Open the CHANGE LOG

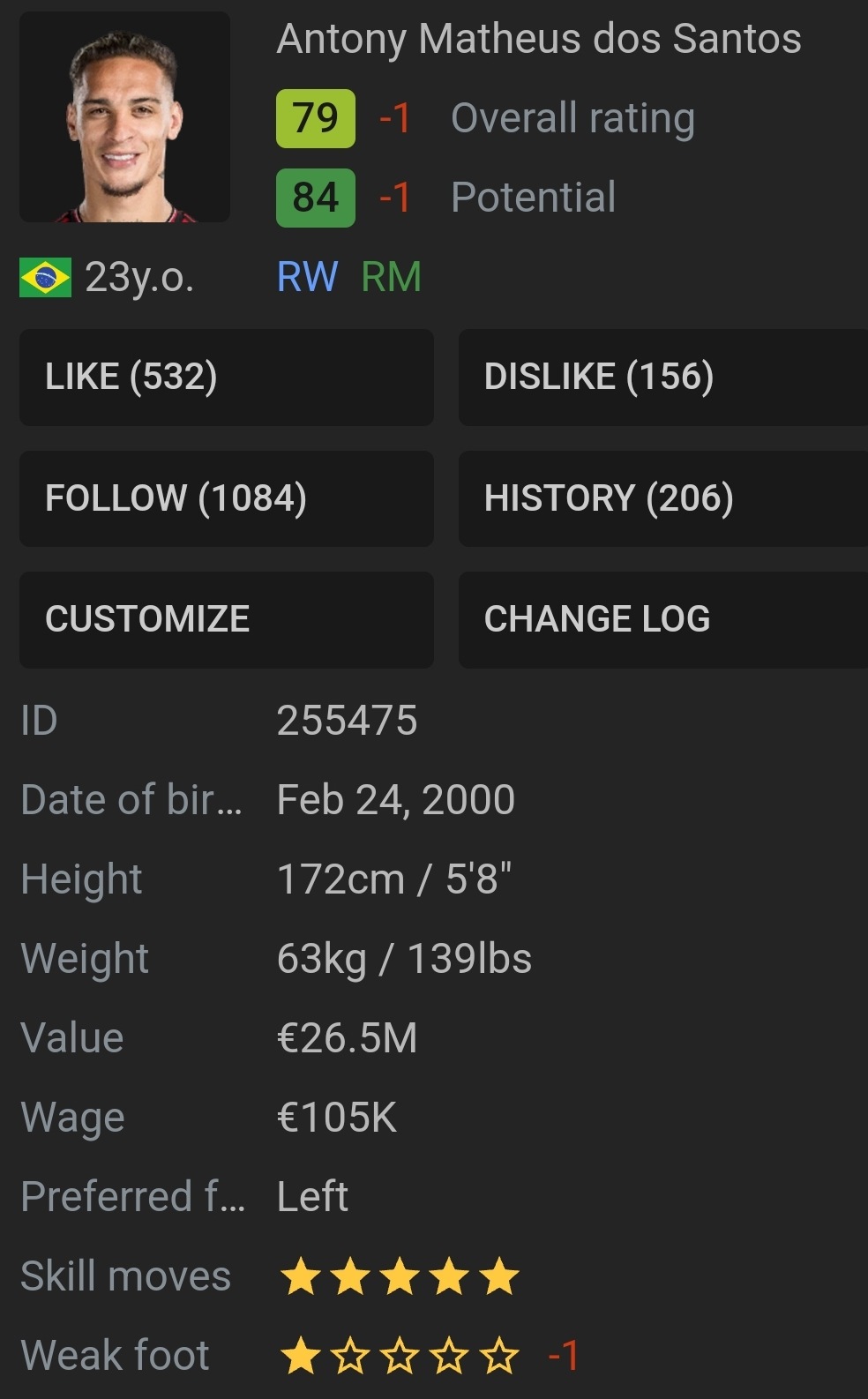[x=662, y=619]
